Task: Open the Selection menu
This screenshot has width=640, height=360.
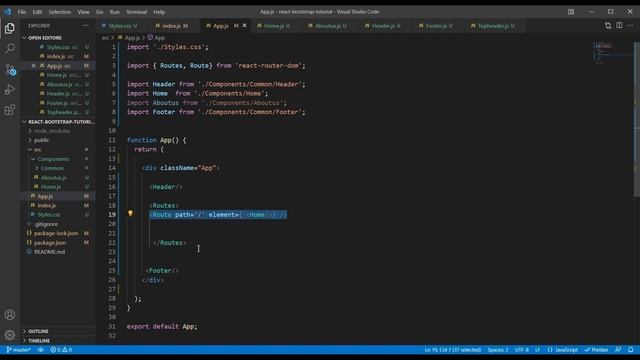Action: click(60, 12)
